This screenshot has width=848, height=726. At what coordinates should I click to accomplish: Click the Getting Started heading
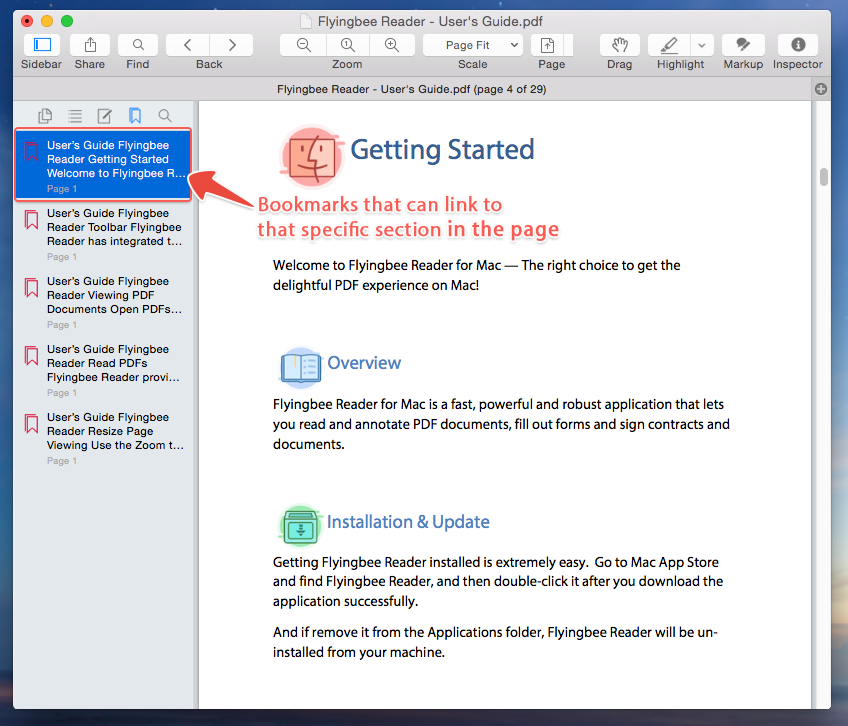pyautogui.click(x=442, y=150)
